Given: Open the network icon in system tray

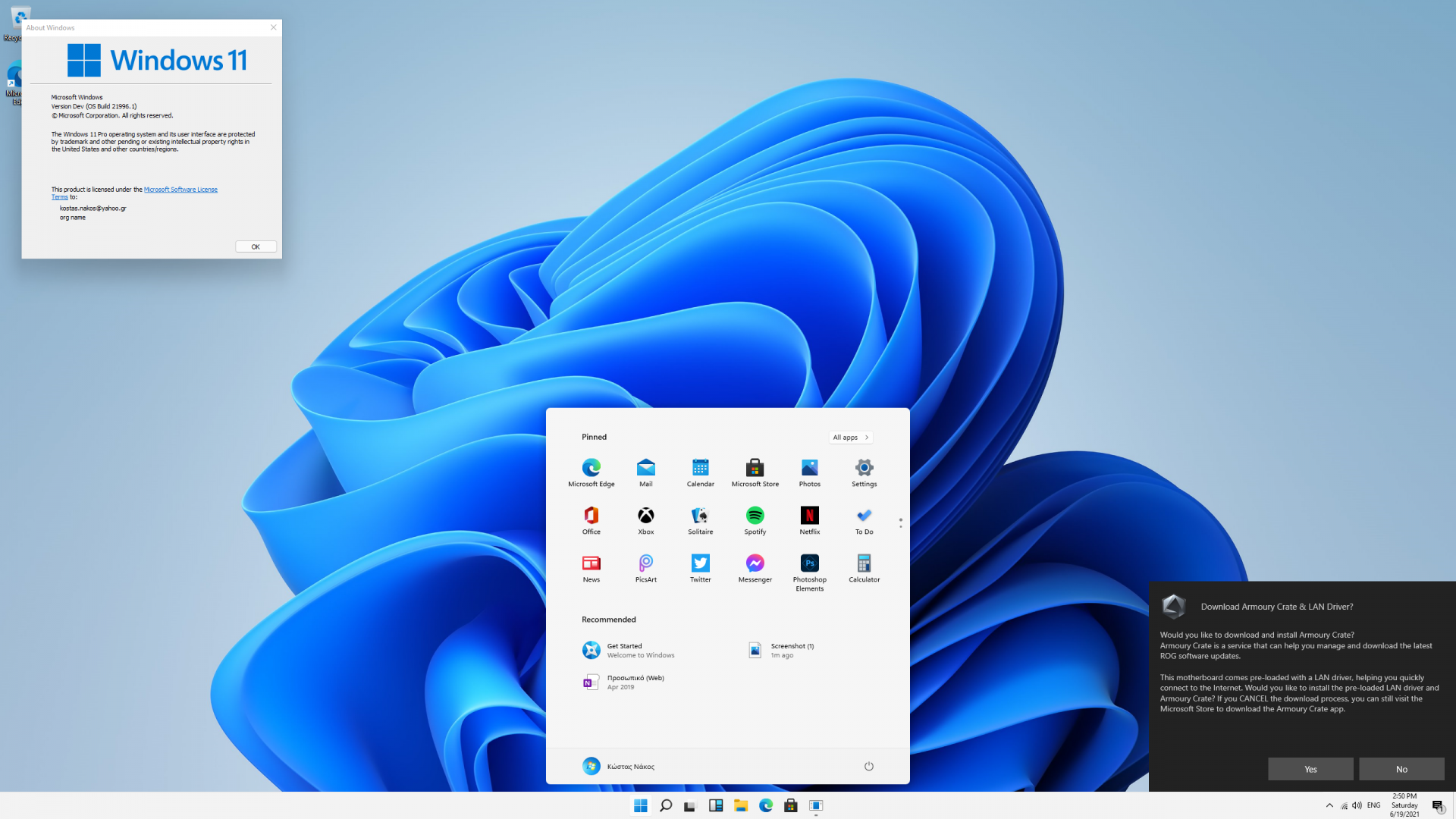Looking at the screenshot, I should pos(1344,805).
